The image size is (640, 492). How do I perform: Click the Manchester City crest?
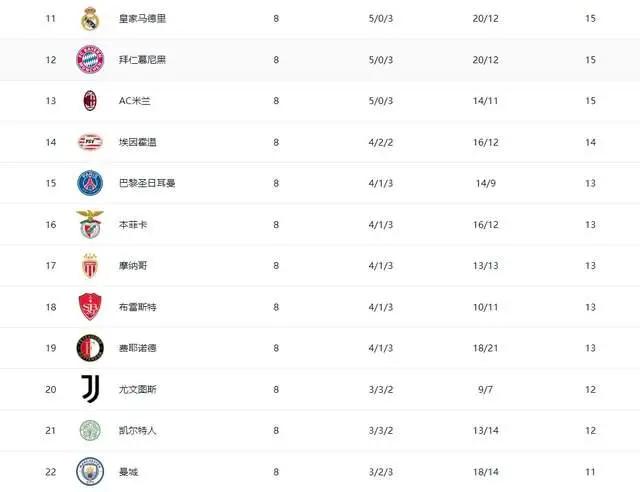coord(90,472)
